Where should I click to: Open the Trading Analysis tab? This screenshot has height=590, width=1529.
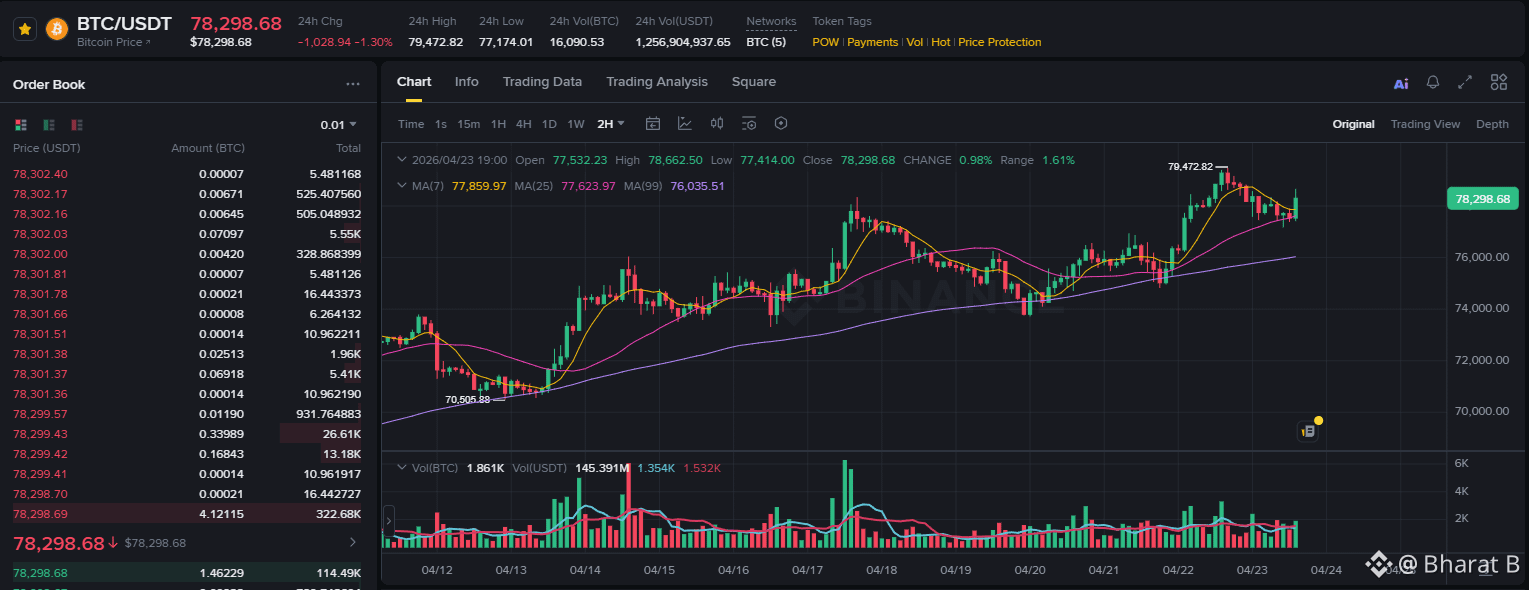tap(657, 82)
